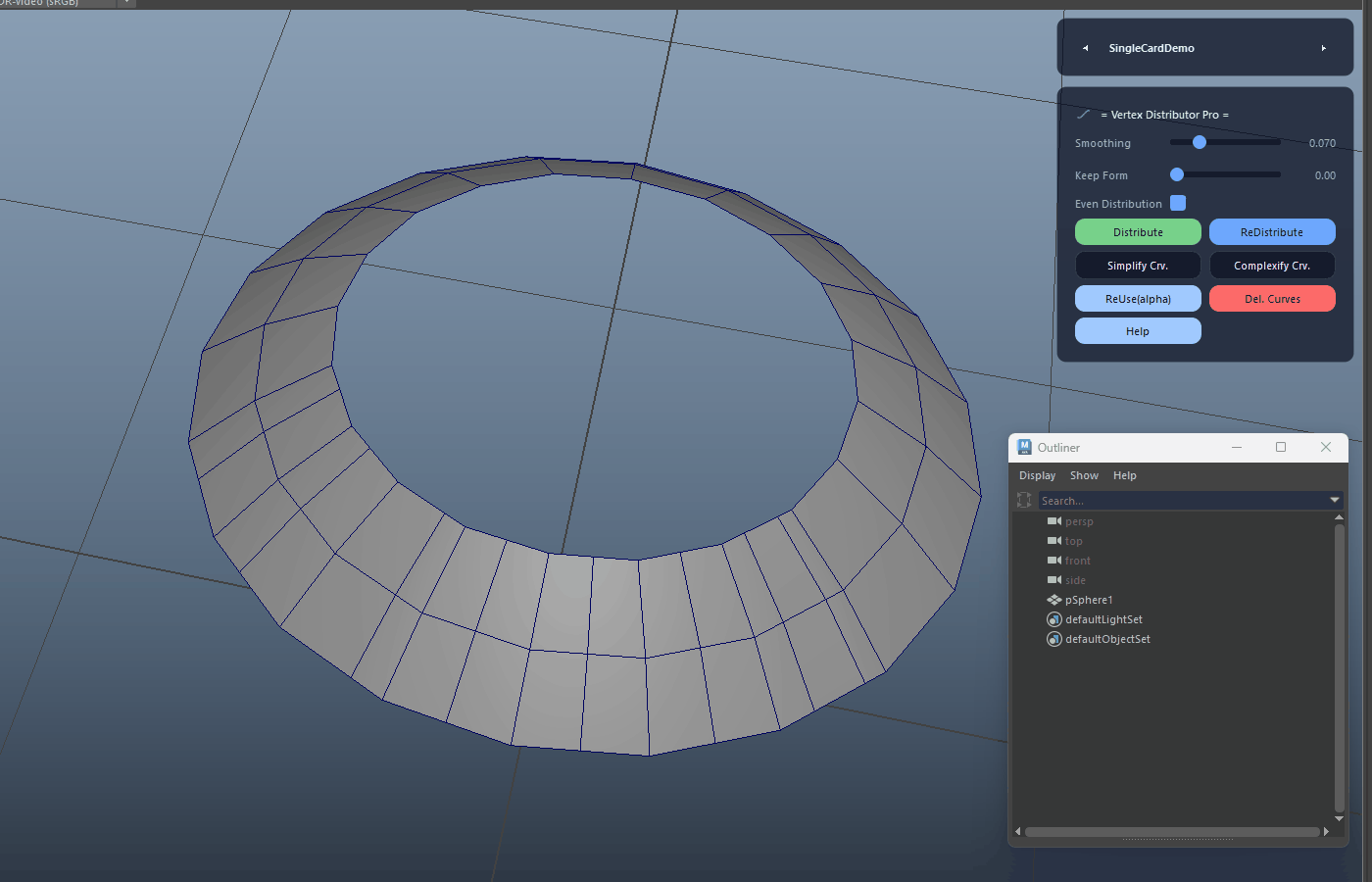Screen dimensions: 1372x882
Task: Click the Outliner horizontal scrollbar
Action: point(1172,832)
